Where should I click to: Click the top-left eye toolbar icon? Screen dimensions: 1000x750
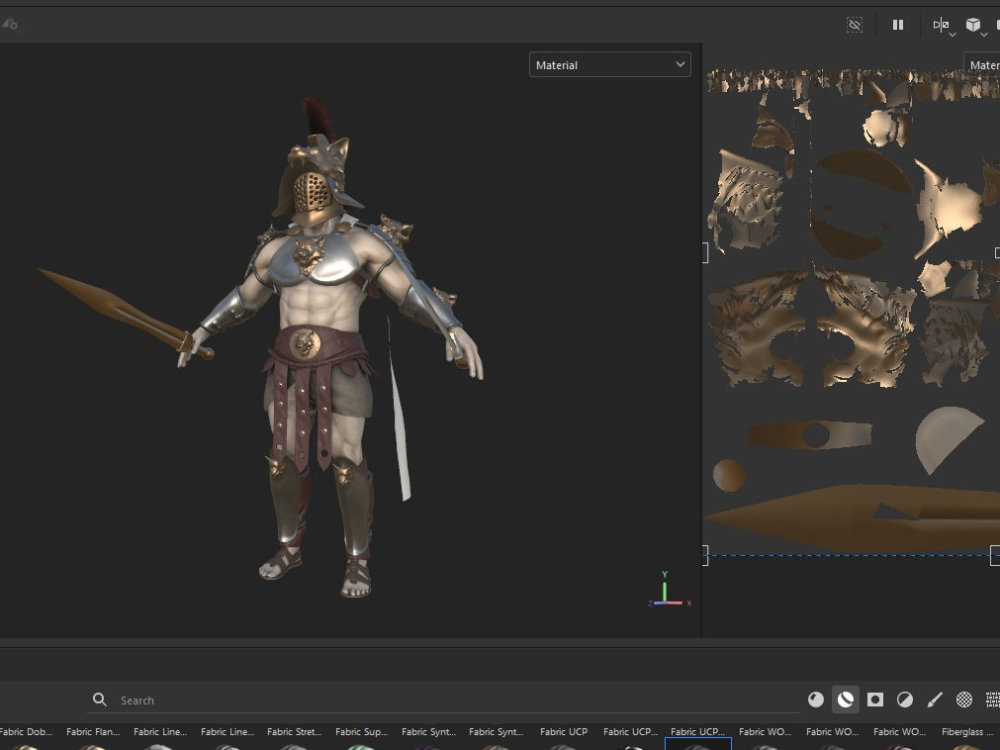tap(9, 25)
